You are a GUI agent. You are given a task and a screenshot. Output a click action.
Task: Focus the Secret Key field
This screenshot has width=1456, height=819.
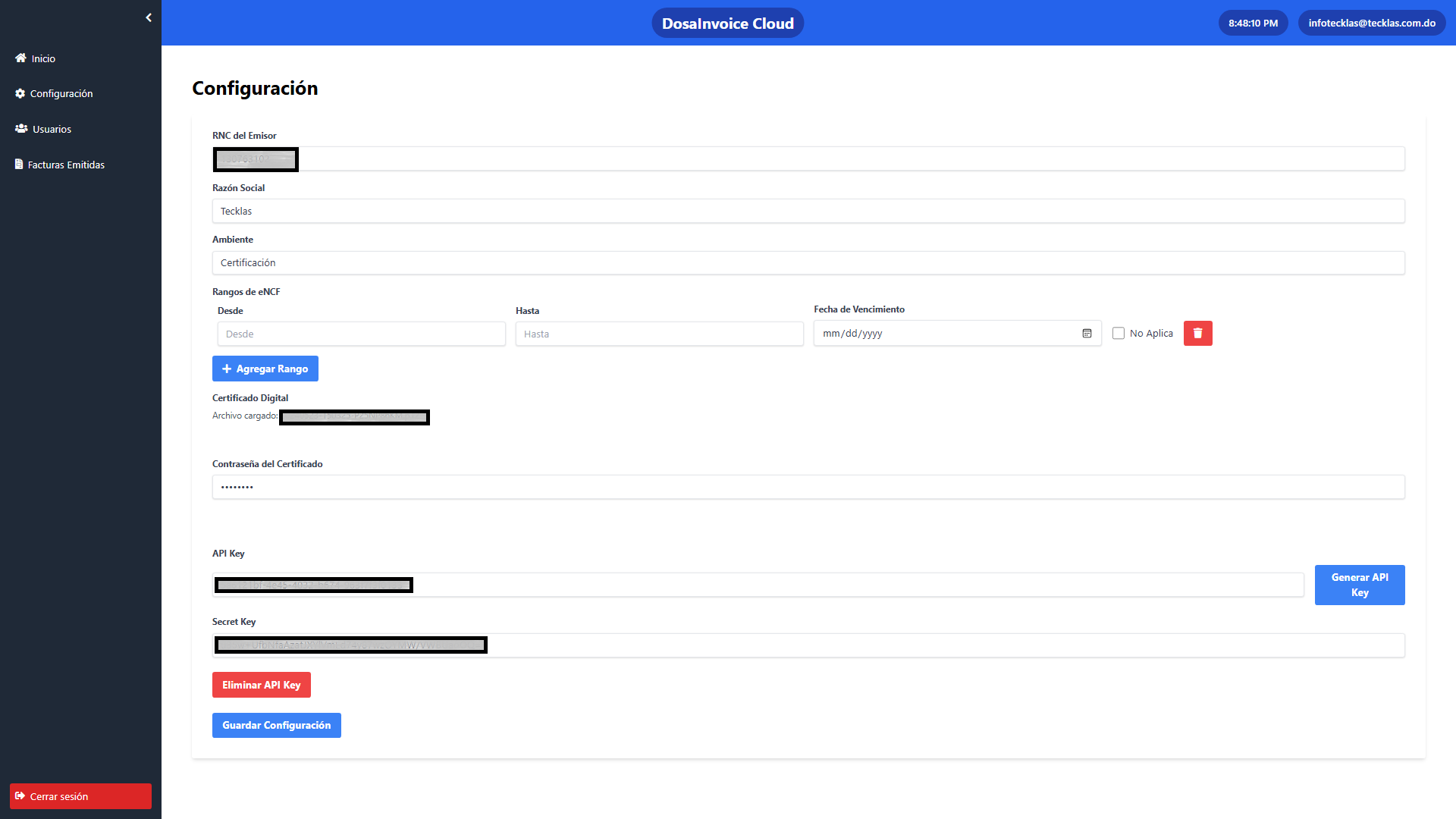pos(808,645)
